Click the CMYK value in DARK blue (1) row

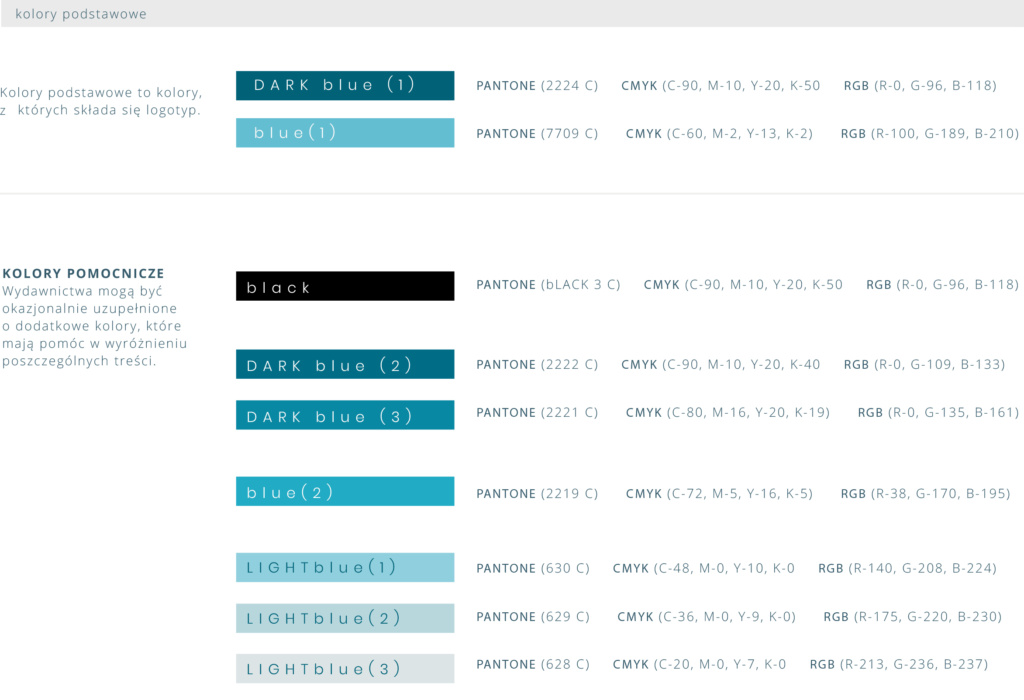click(x=720, y=86)
